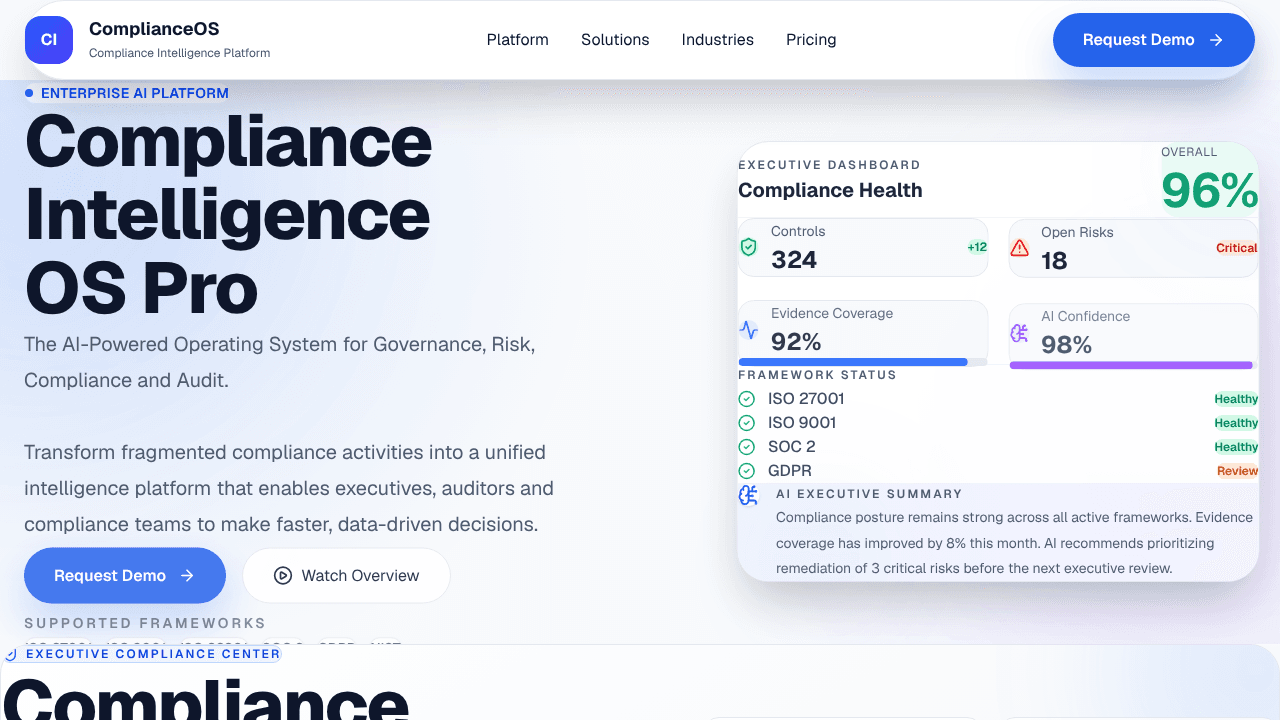Click the SOC 2 framework row label
1280x720 pixels.
[792, 447]
